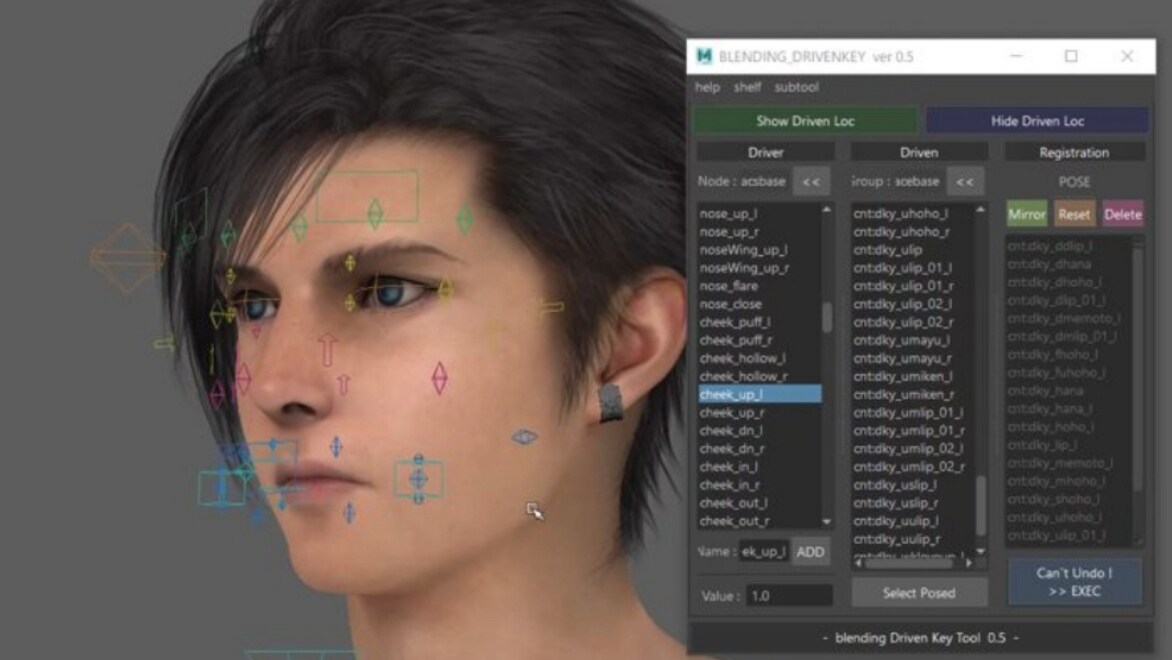This screenshot has height=660, width=1172.
Task: Open the subtool menu
Action: tap(796, 87)
